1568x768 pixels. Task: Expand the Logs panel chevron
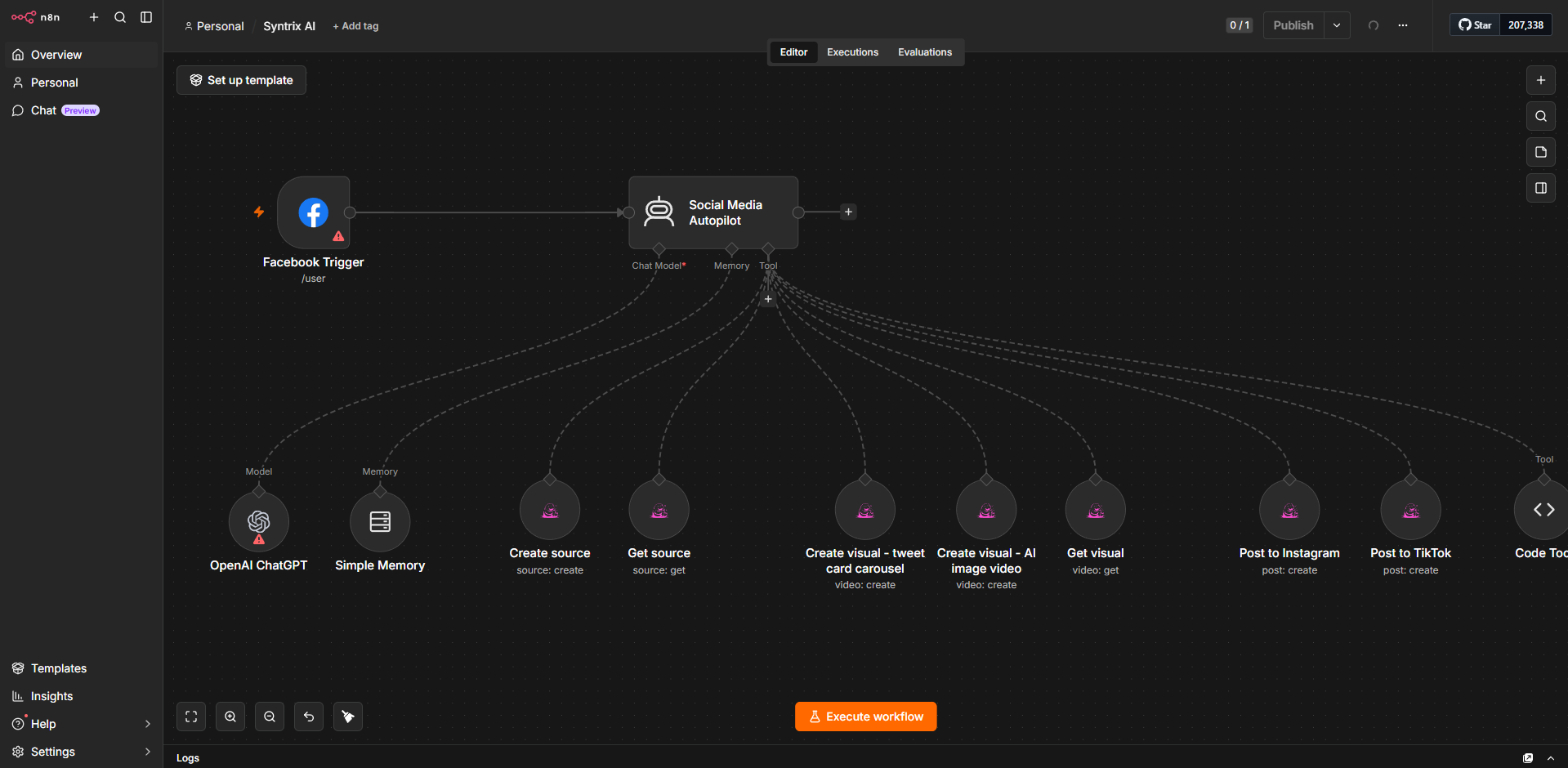[1551, 758]
